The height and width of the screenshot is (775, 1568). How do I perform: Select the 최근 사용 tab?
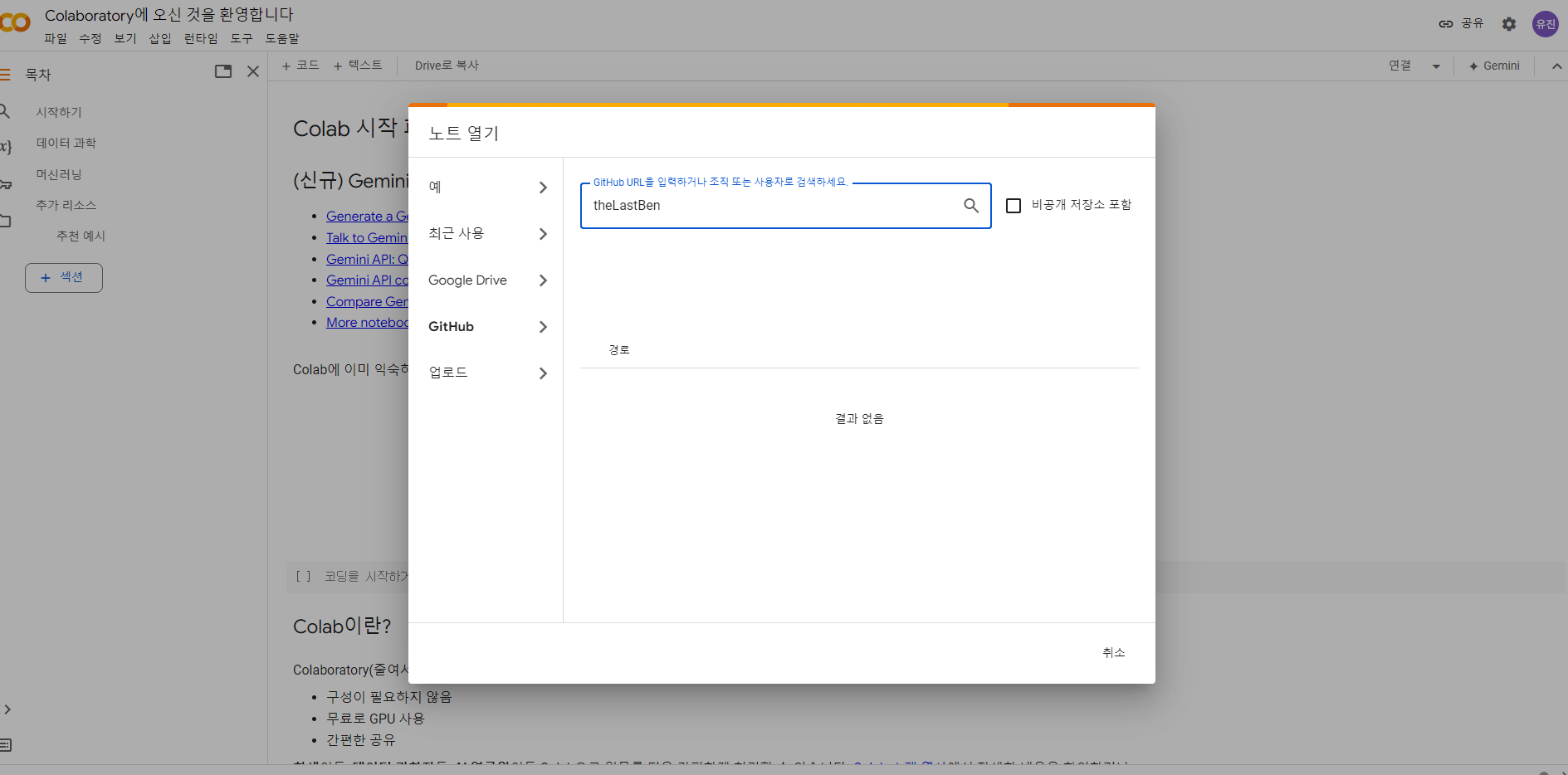click(x=486, y=234)
